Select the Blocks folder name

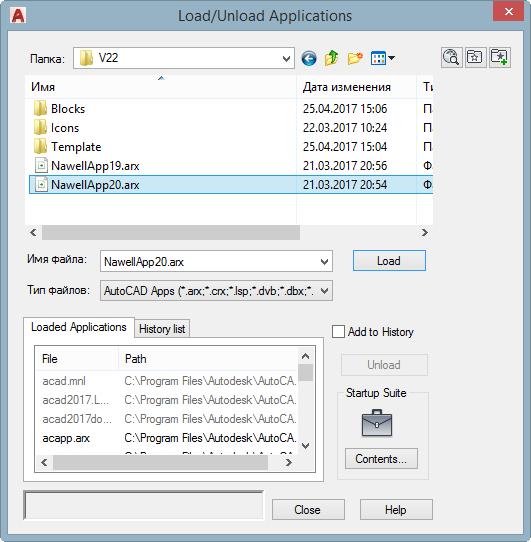click(68, 109)
